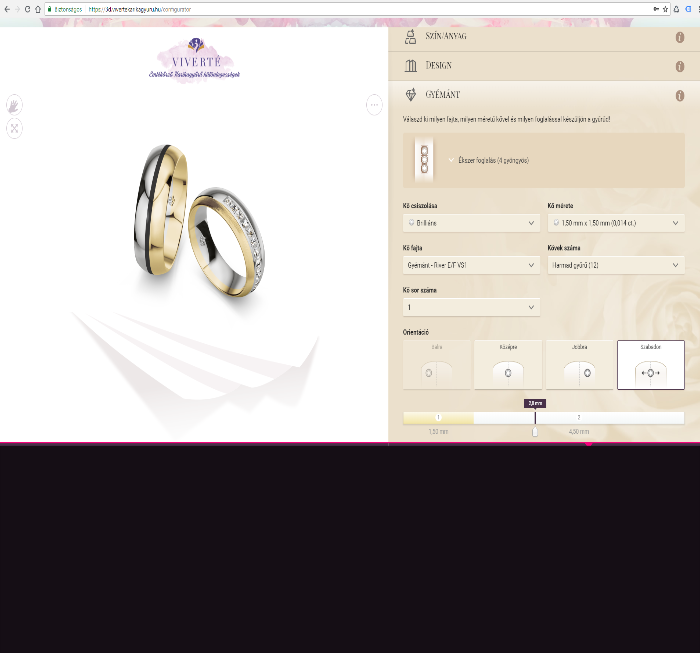Open the 'Kő fajta' dropdown
The width and height of the screenshot is (700, 653).
pos(471,265)
